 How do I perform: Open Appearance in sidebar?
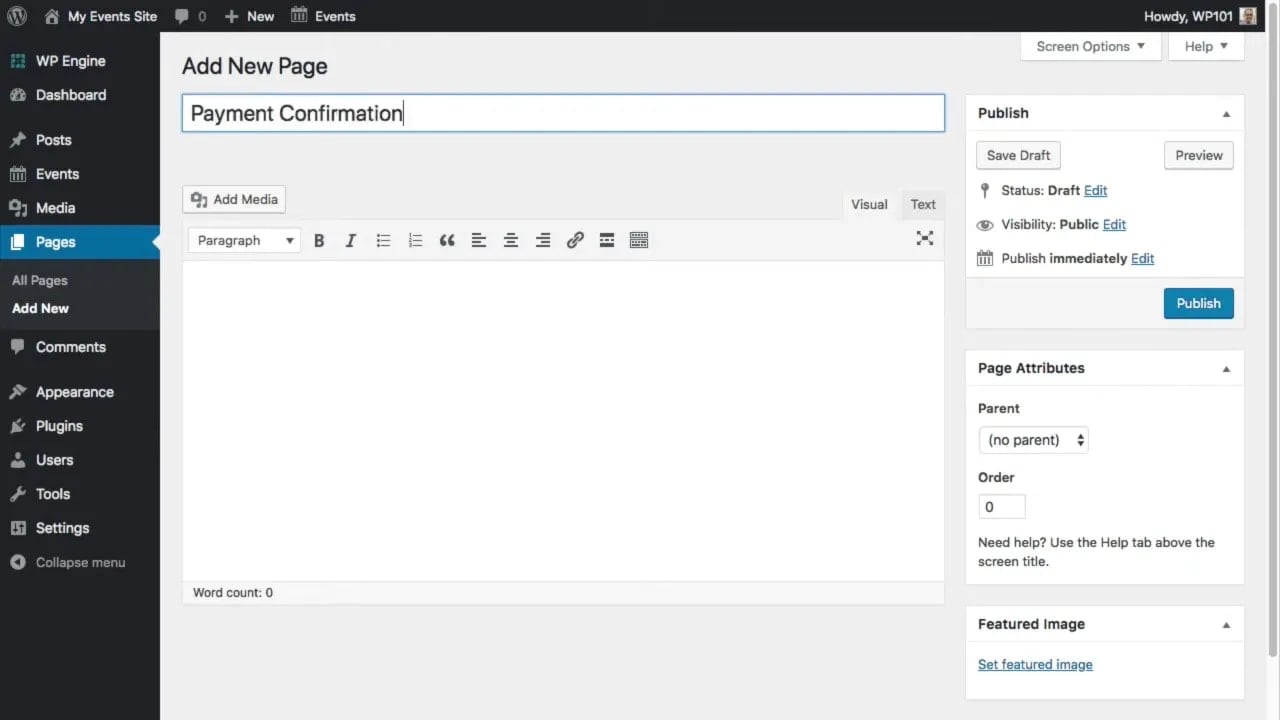(x=80, y=392)
